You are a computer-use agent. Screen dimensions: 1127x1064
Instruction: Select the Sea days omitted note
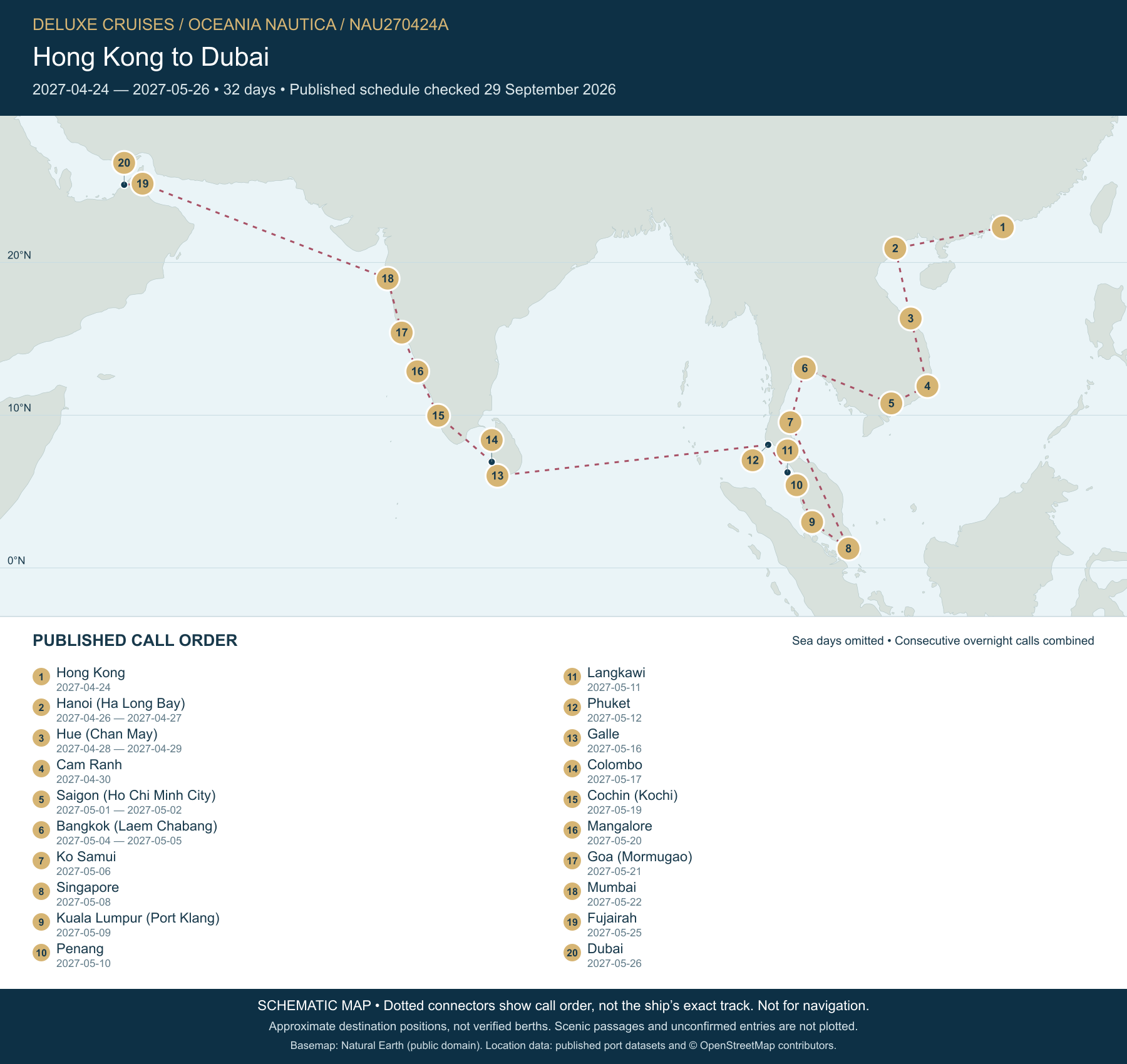[x=943, y=641]
